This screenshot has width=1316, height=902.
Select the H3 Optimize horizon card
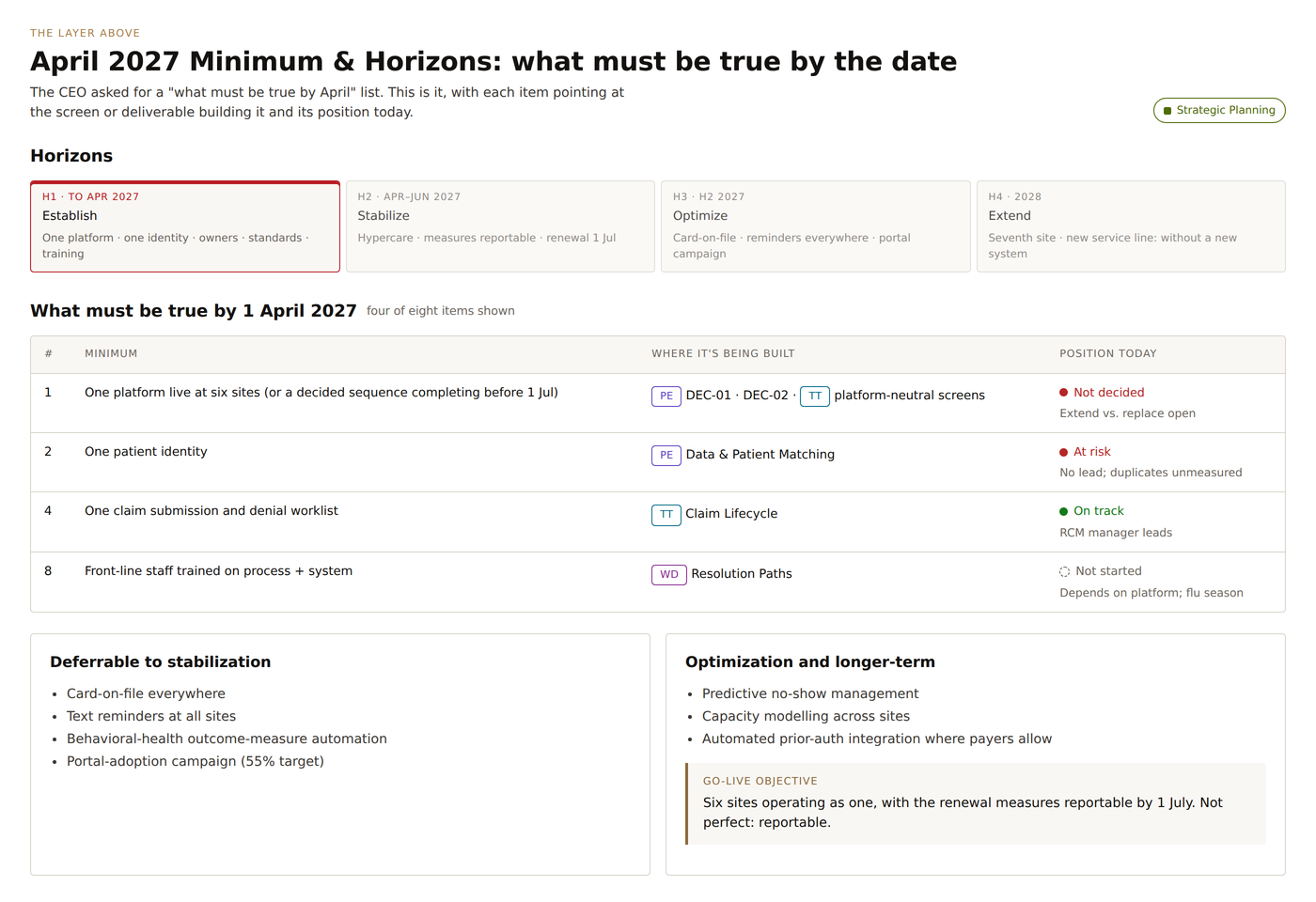pos(816,226)
